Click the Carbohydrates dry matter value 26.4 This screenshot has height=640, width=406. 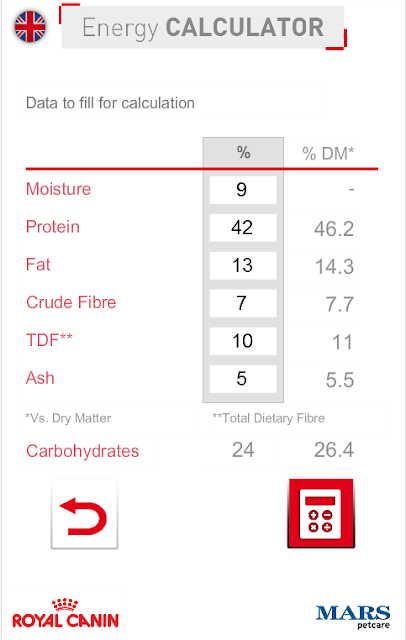(x=334, y=450)
